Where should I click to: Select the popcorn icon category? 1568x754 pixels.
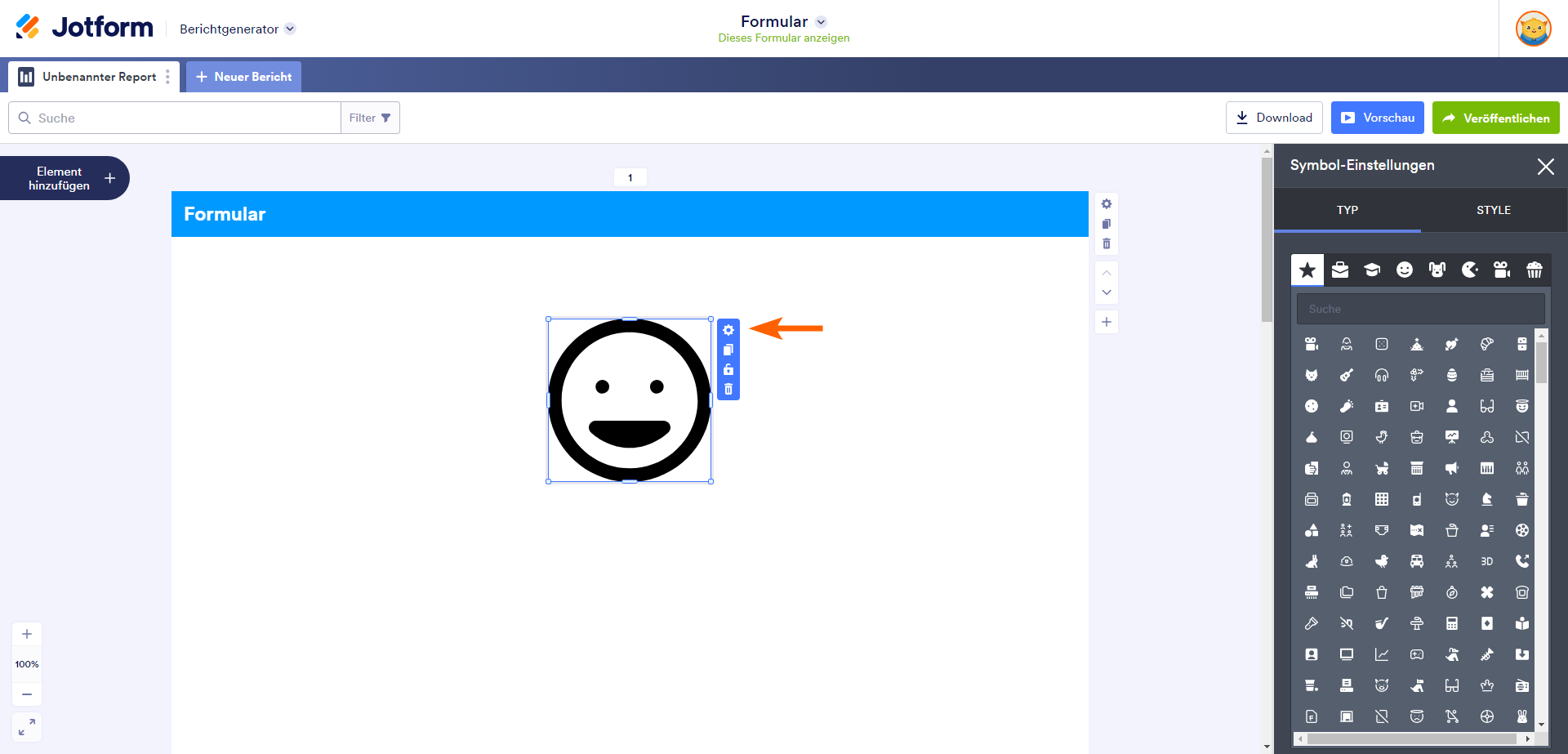point(1535,270)
